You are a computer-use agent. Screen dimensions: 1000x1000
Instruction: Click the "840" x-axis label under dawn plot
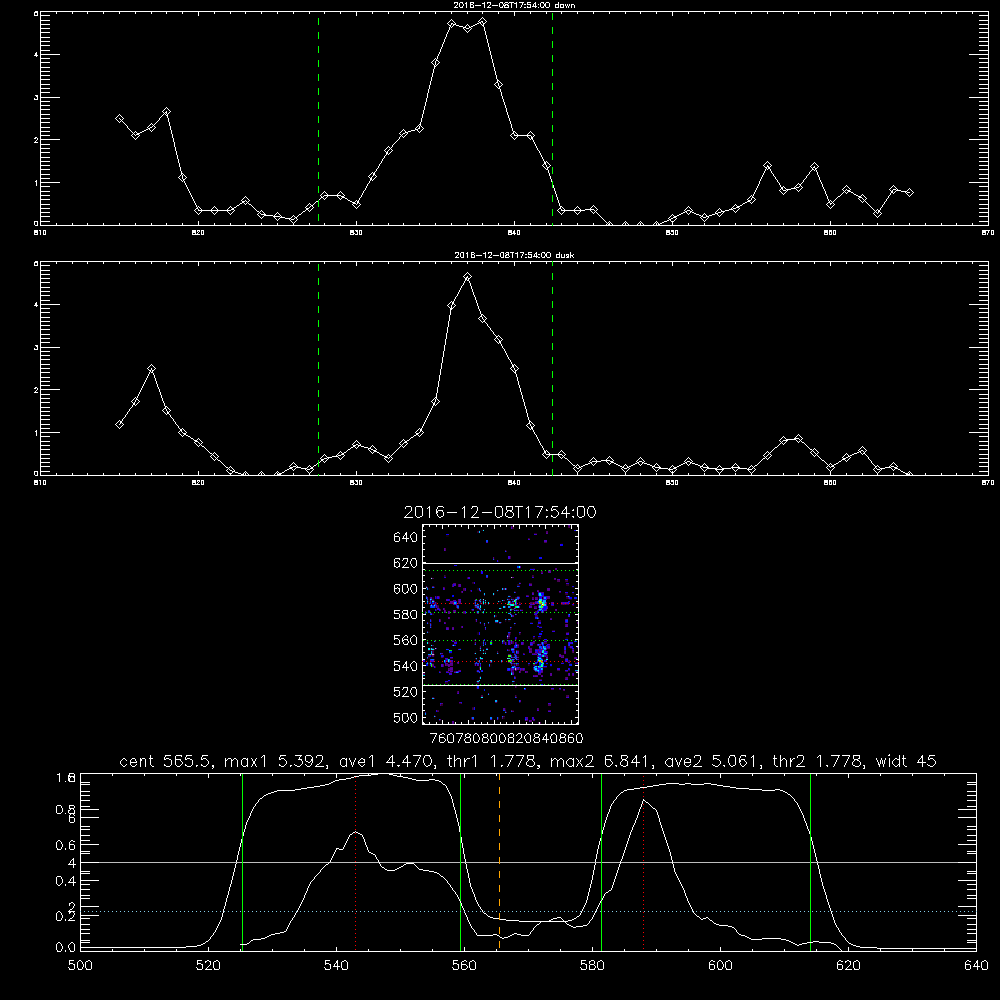coord(514,233)
